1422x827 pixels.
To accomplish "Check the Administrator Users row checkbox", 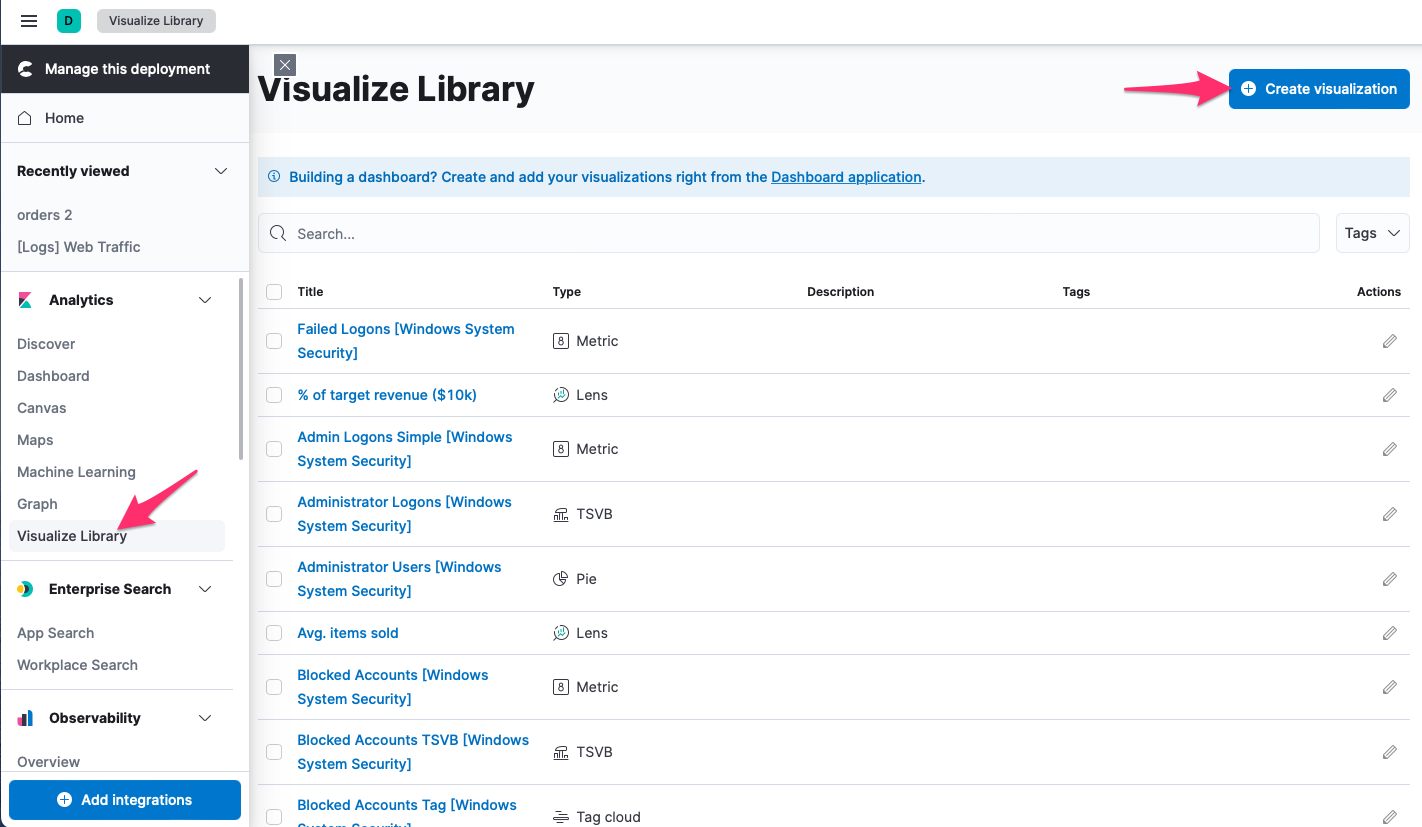I will [x=273, y=579].
